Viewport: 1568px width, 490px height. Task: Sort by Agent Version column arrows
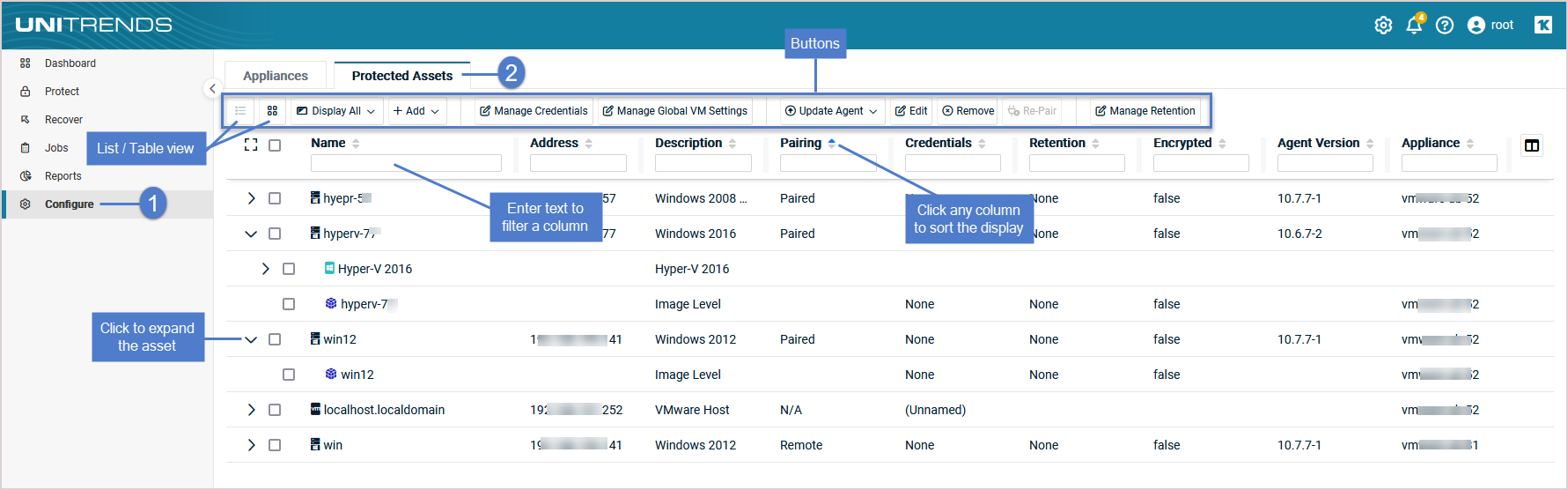tap(1370, 144)
